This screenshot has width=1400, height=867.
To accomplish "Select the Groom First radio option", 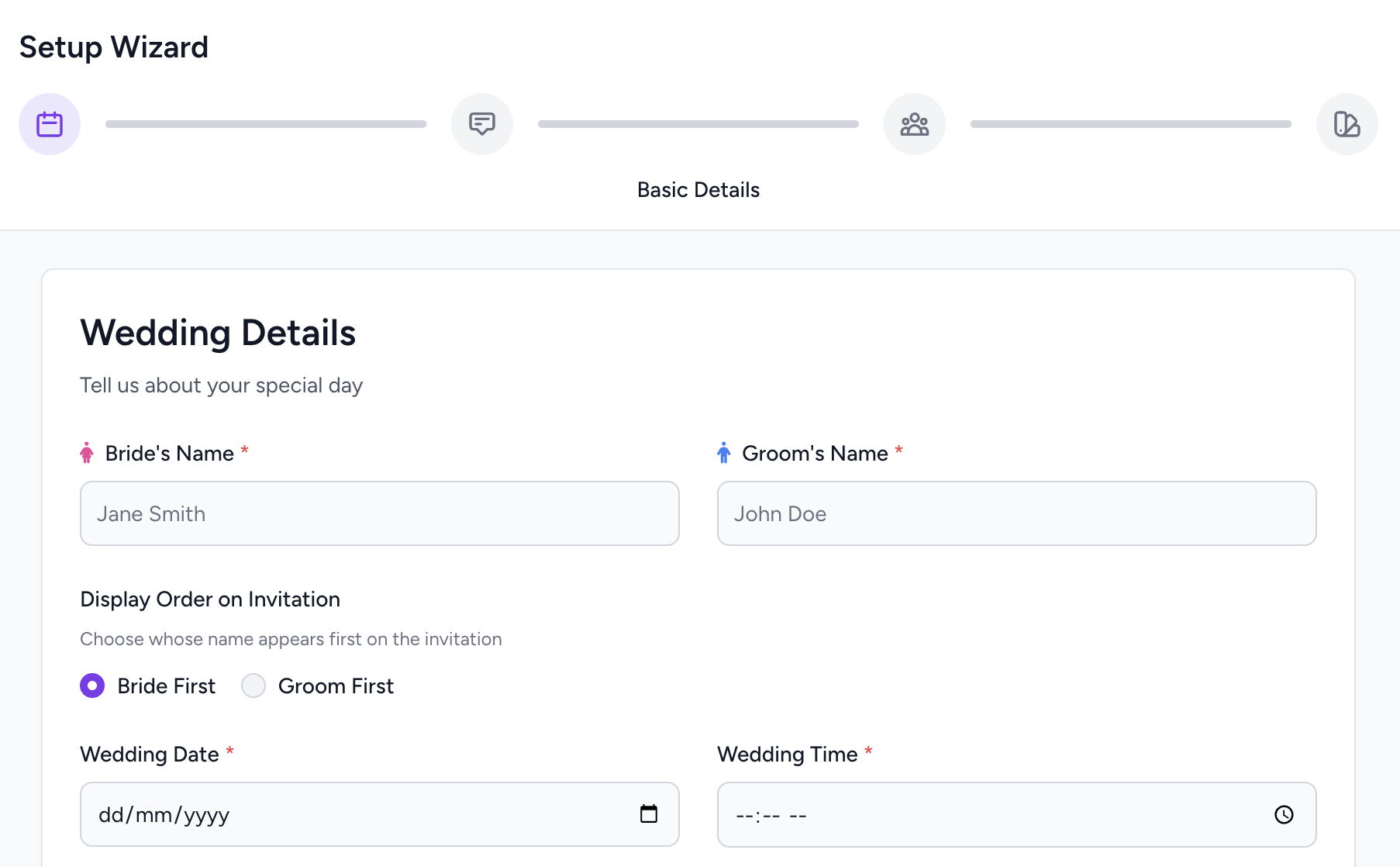I will (x=253, y=686).
